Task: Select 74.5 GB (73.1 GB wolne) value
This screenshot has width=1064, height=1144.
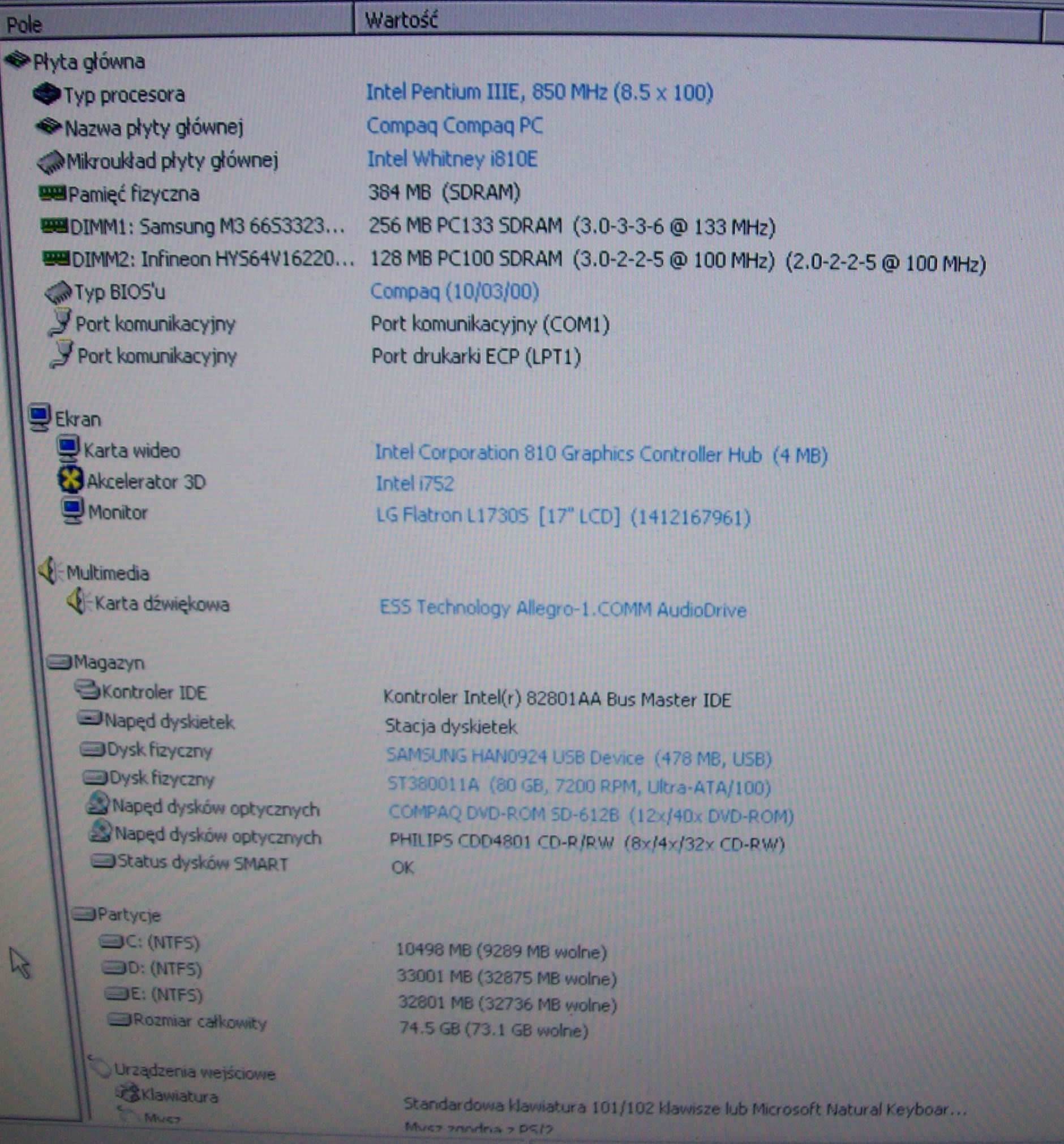Action: [x=494, y=1030]
